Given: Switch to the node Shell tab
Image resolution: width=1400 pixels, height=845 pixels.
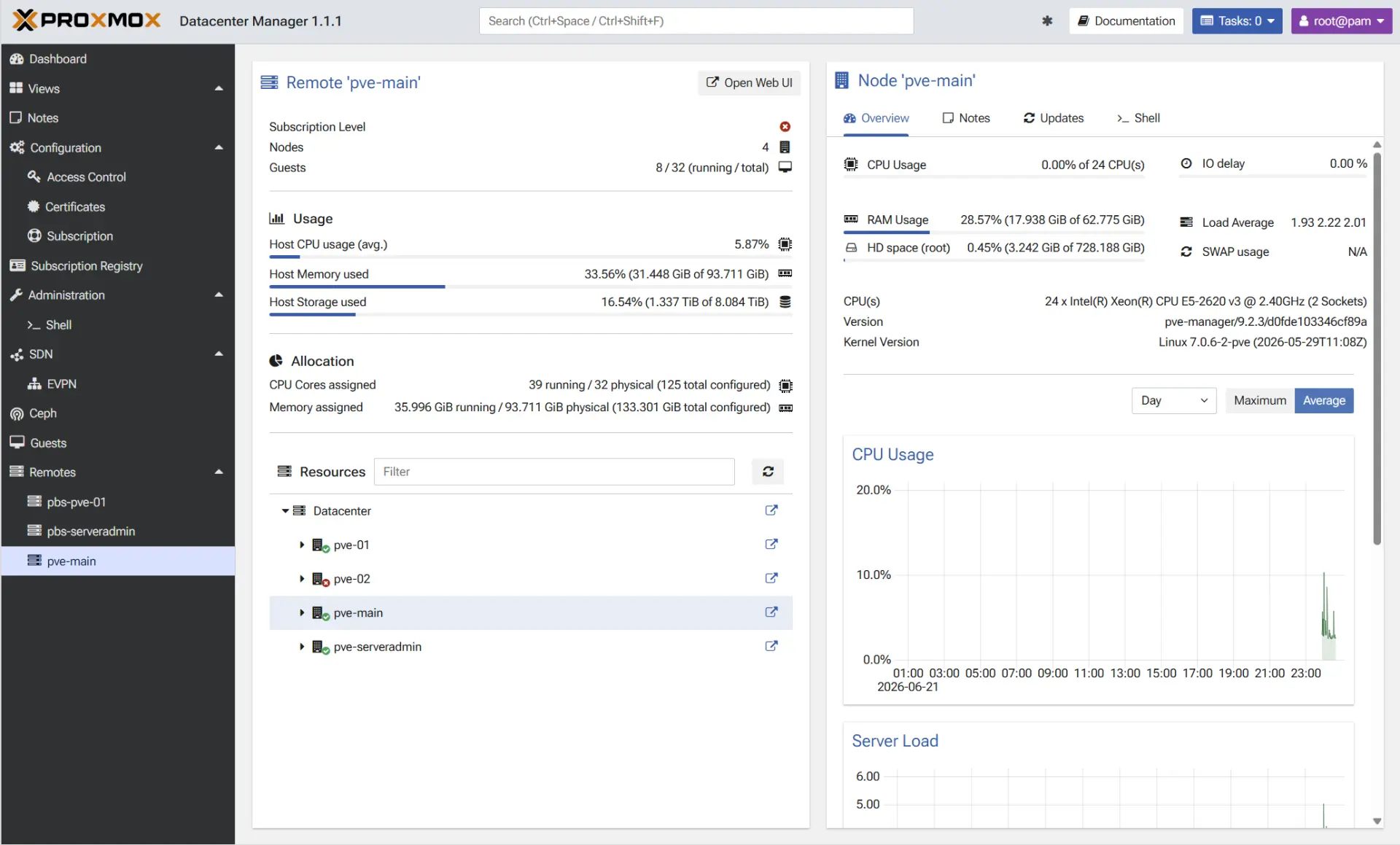Looking at the screenshot, I should (1137, 118).
